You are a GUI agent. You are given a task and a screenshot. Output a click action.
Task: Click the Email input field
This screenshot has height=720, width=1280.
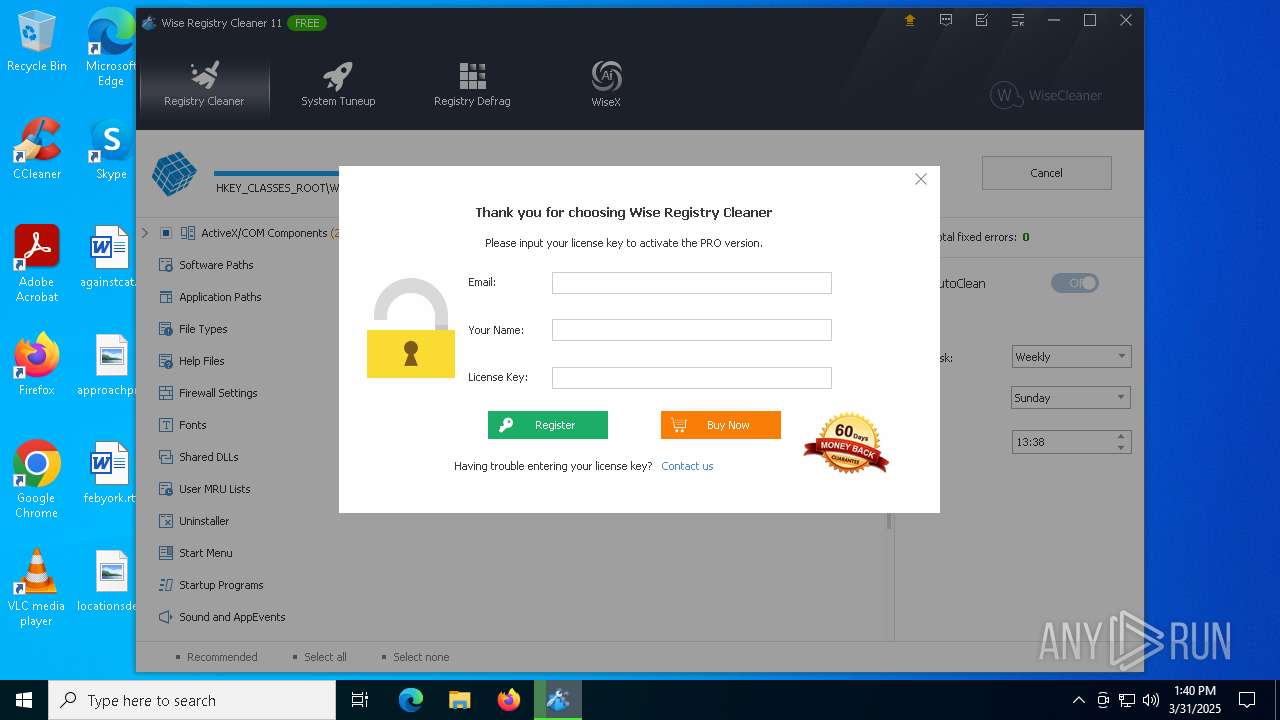tap(691, 283)
